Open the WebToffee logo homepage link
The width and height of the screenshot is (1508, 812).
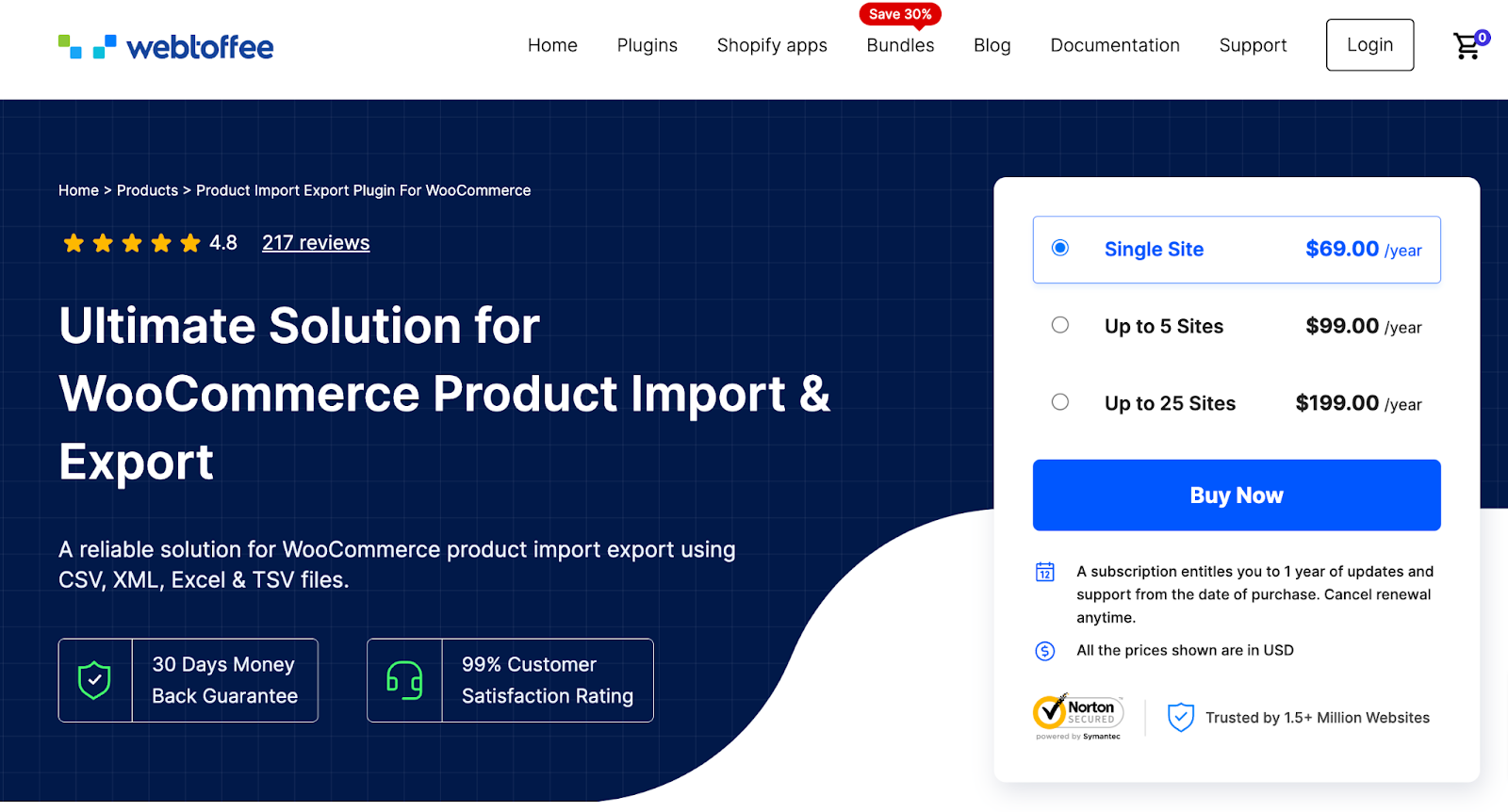click(166, 46)
